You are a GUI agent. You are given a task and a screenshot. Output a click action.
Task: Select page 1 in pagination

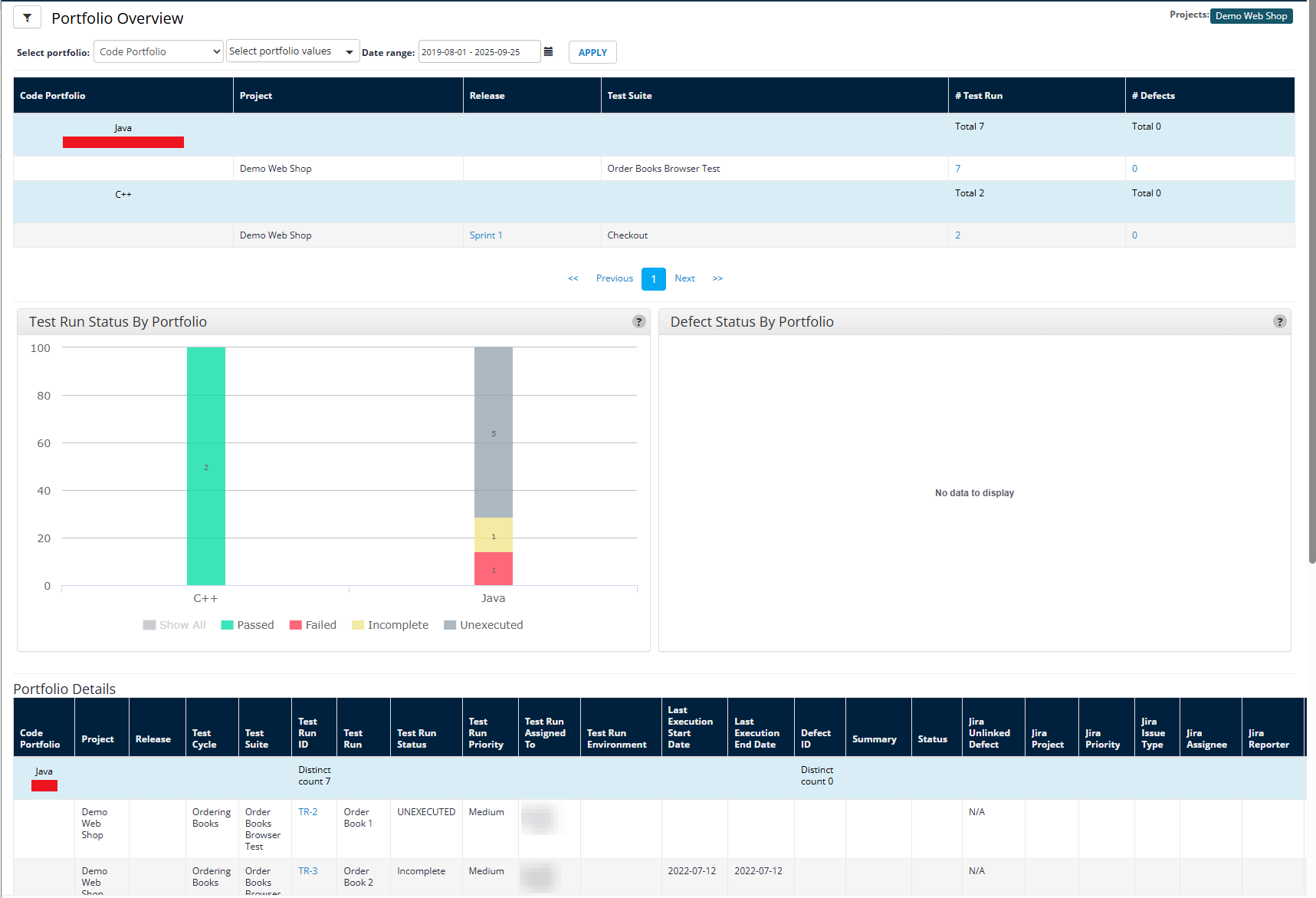(653, 279)
